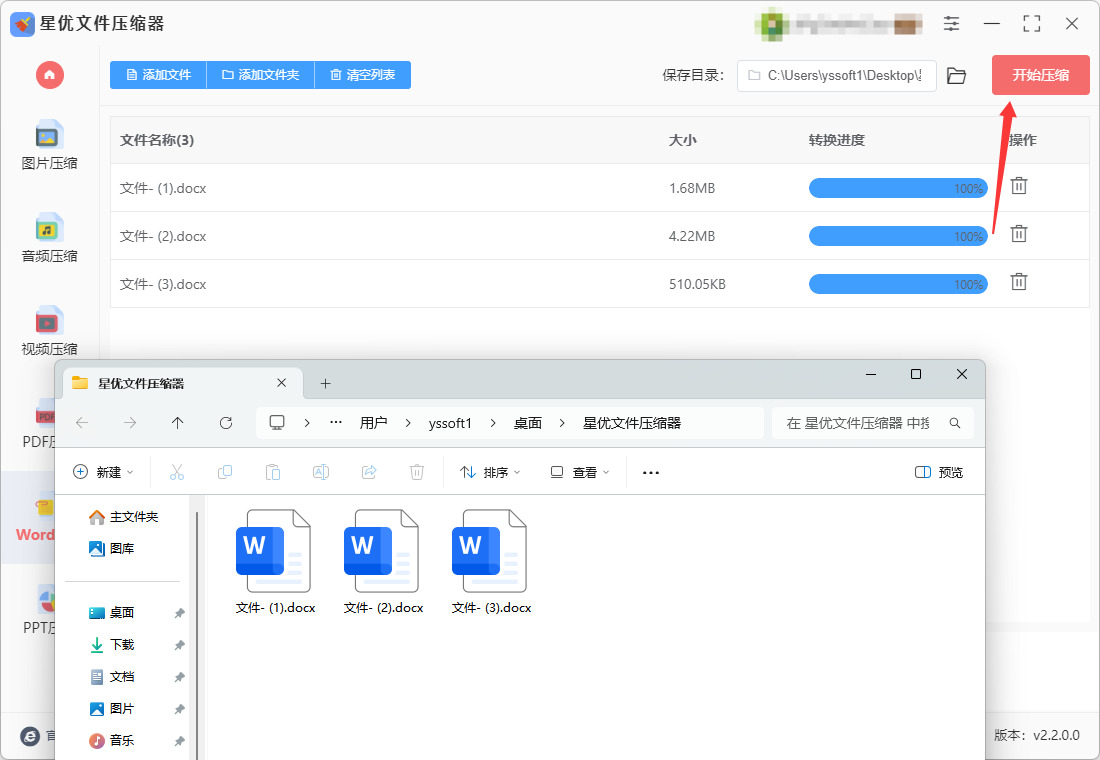Click the 添加文件夹 button
The height and width of the screenshot is (760, 1100).
point(260,75)
